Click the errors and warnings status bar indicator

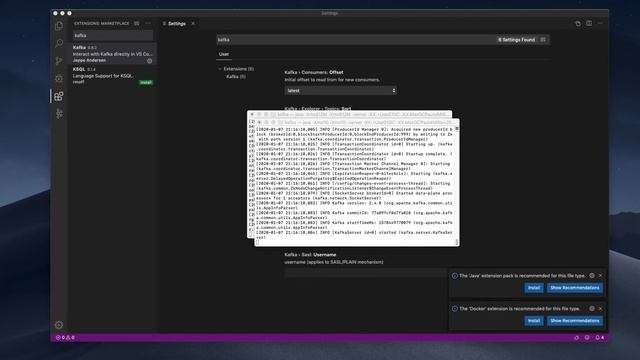coord(65,338)
